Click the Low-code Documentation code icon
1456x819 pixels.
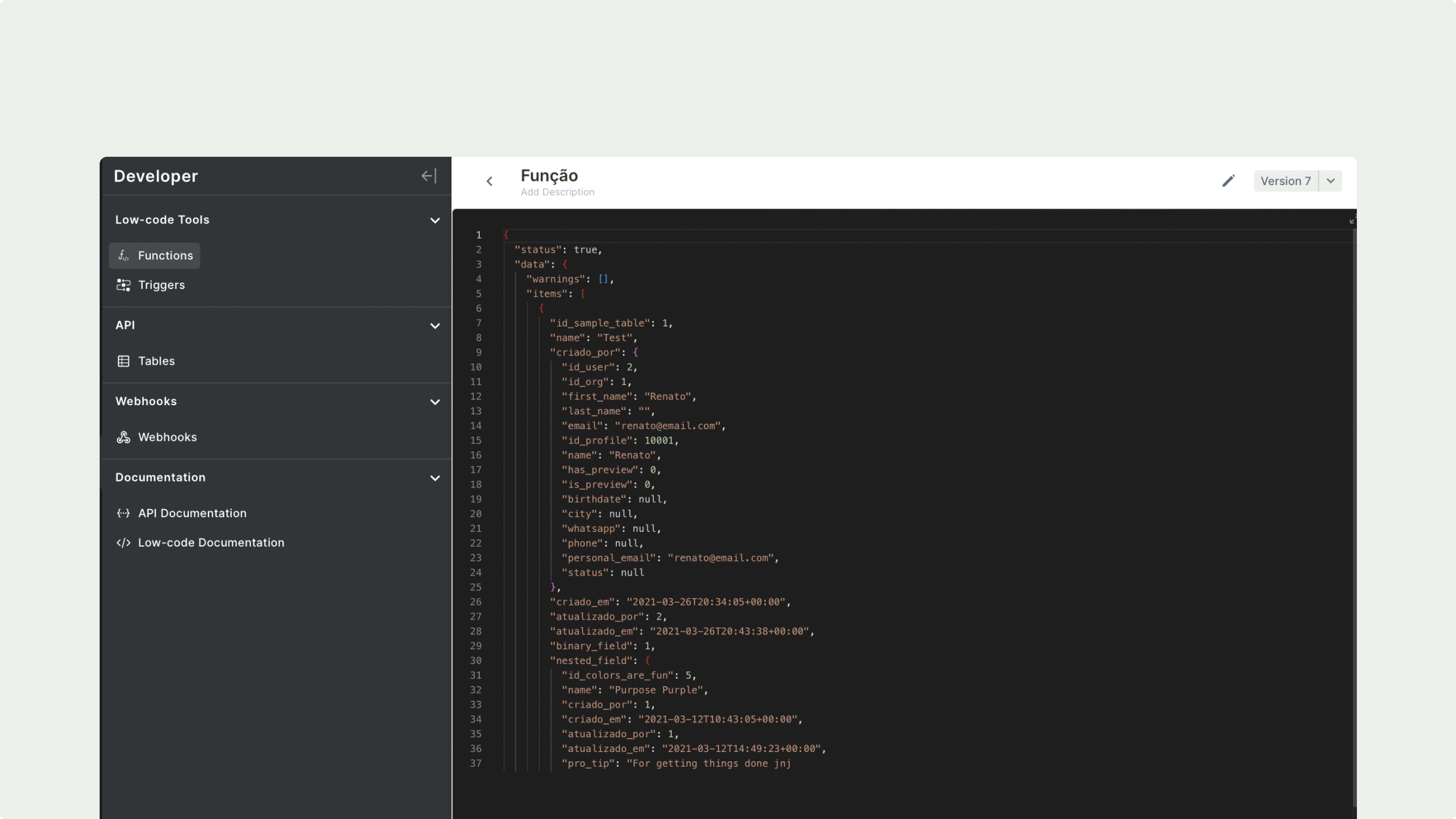pyautogui.click(x=124, y=543)
